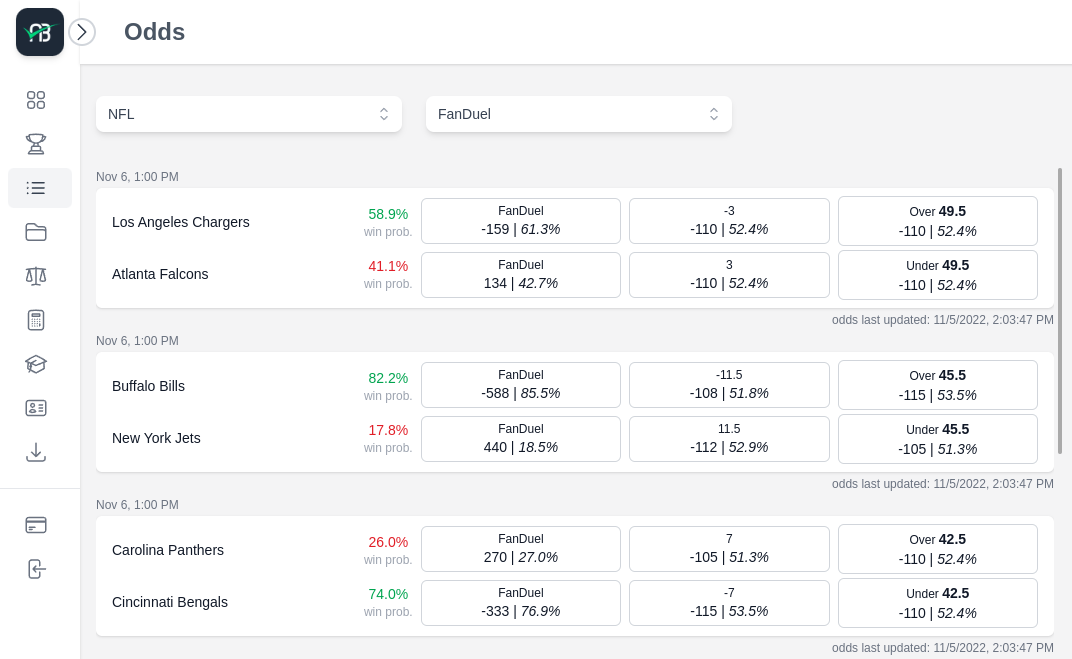The height and width of the screenshot is (659, 1072).
Task: Click odds last updated text under Chargers game
Action: tap(943, 320)
